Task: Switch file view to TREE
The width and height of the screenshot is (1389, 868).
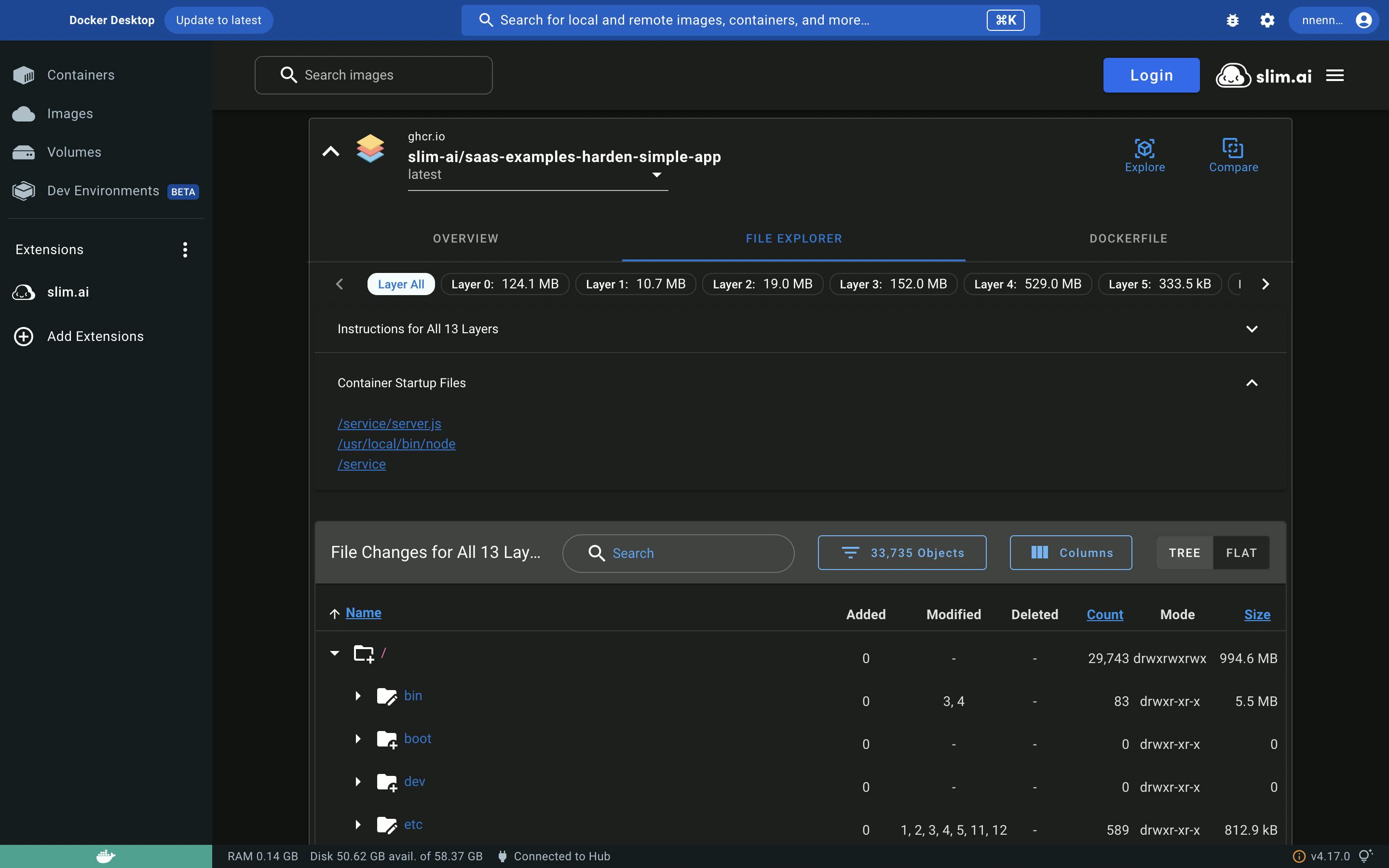Action: (1184, 553)
